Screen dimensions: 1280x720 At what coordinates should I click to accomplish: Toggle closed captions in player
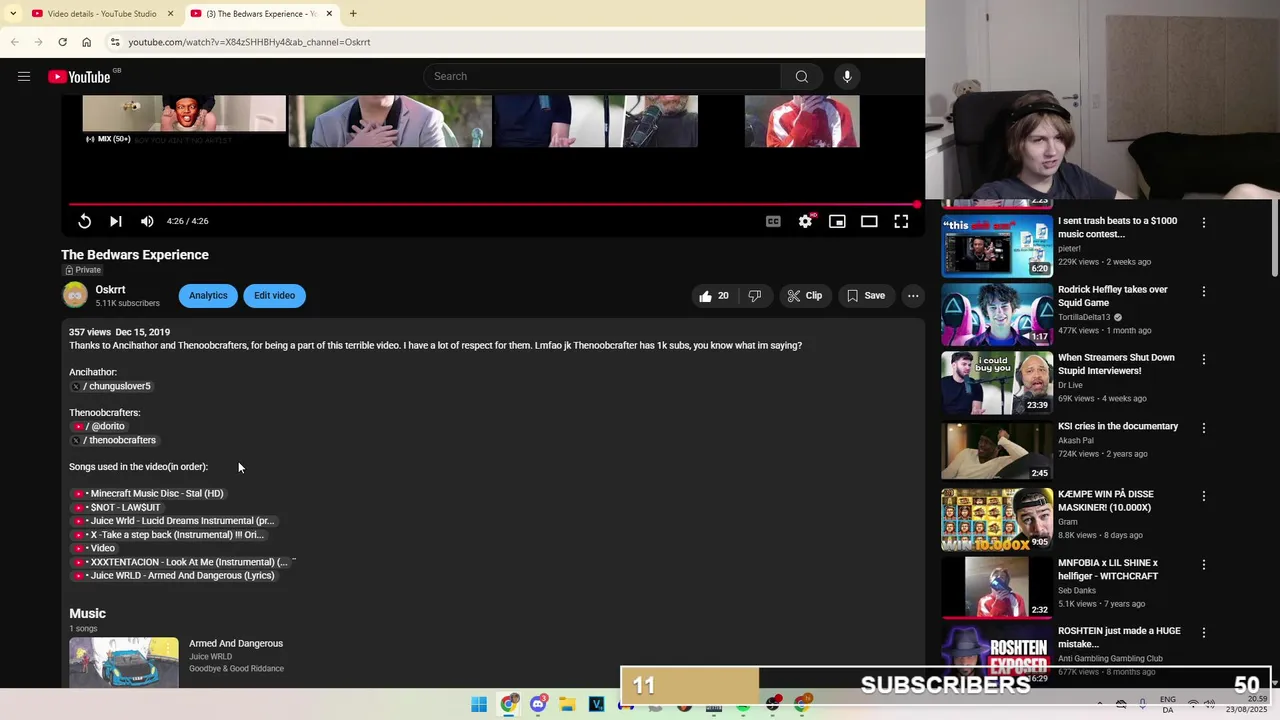773,221
